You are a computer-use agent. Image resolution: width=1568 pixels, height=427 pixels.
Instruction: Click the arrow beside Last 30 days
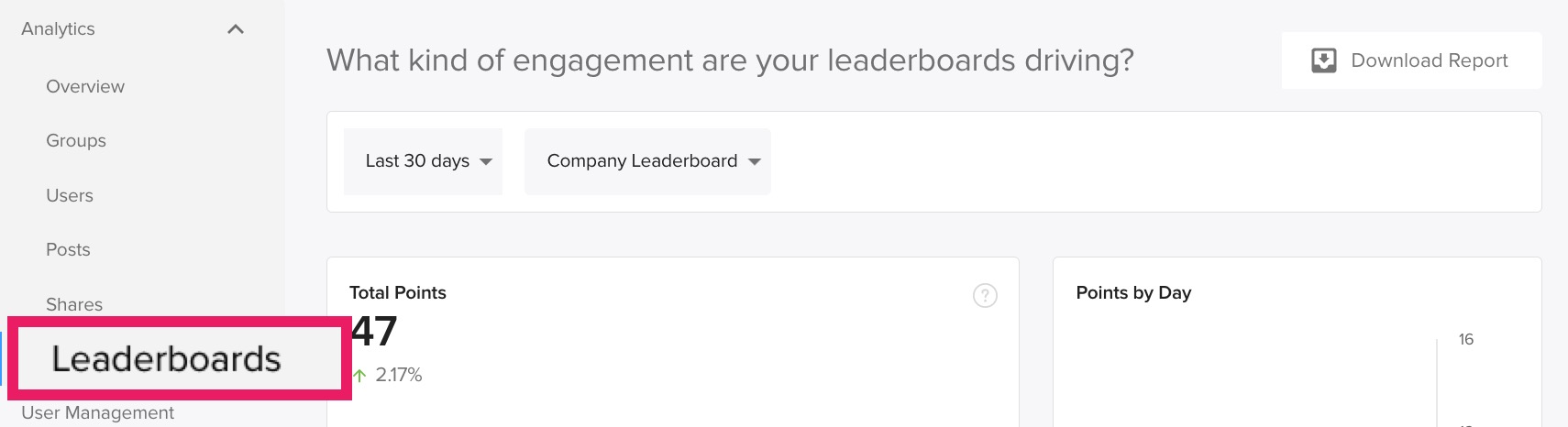[x=486, y=162]
